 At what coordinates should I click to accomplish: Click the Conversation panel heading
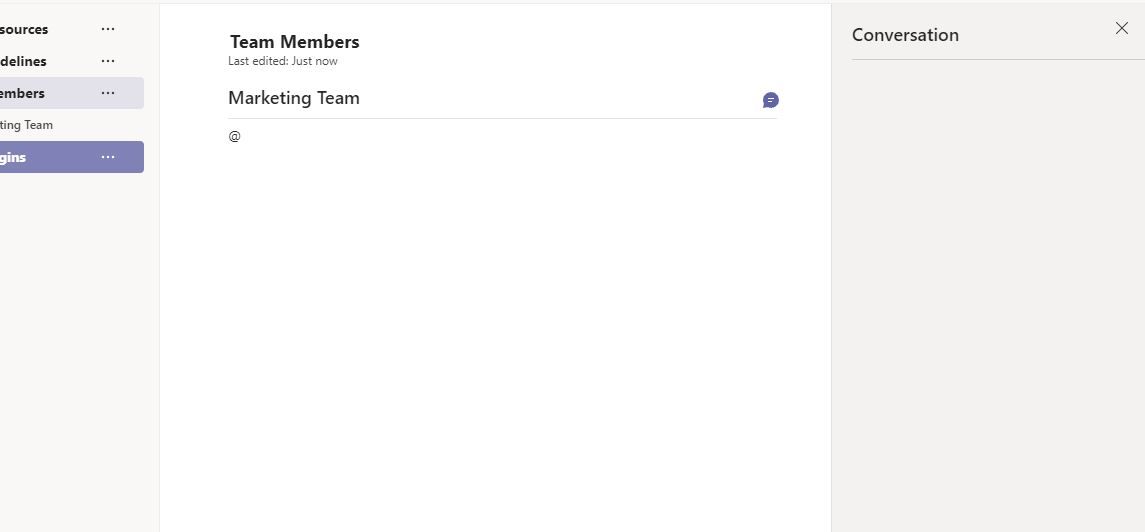[x=905, y=35]
